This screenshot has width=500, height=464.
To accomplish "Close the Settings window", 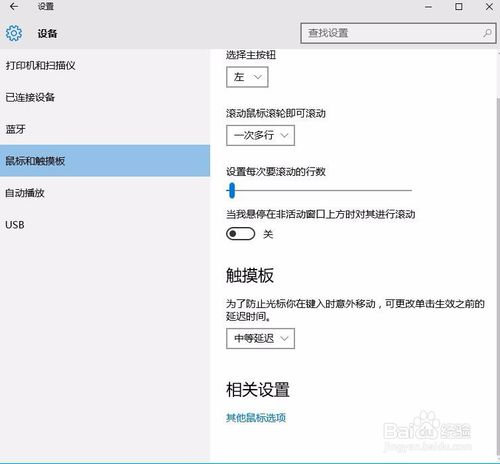I will 489,7.
